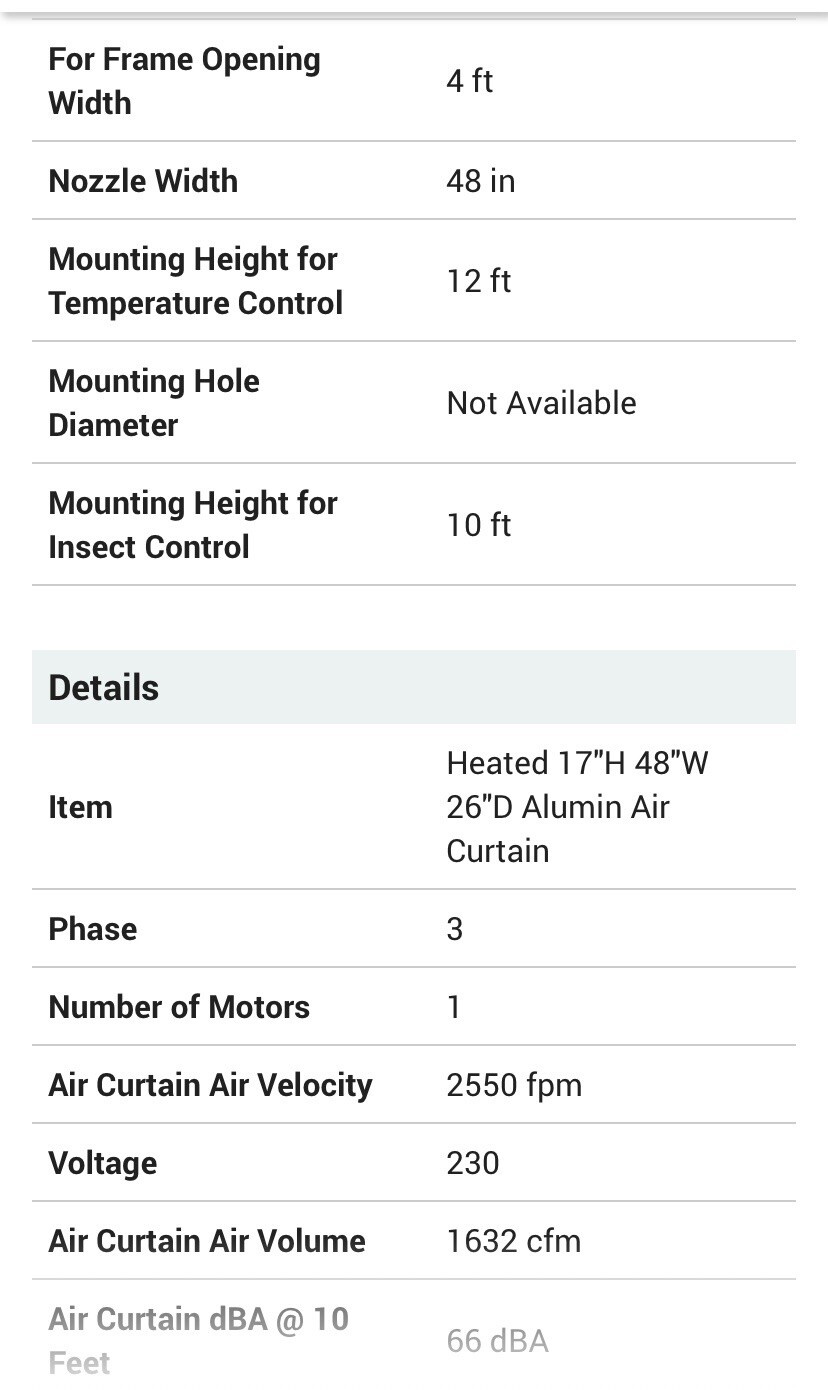
Task: Click the For Frame Opening Width label
Action: click(184, 81)
